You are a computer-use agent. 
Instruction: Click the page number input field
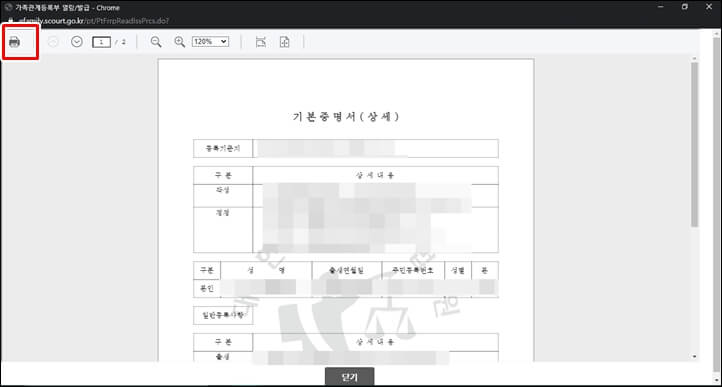tap(101, 42)
